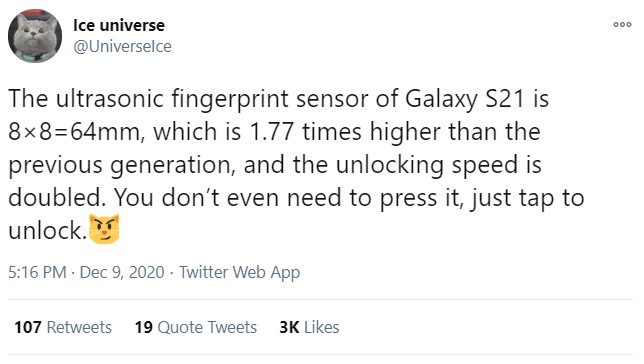Open the tweet's more options menu
Image resolution: width=644 pixels, height=364 pixels.
point(622,25)
